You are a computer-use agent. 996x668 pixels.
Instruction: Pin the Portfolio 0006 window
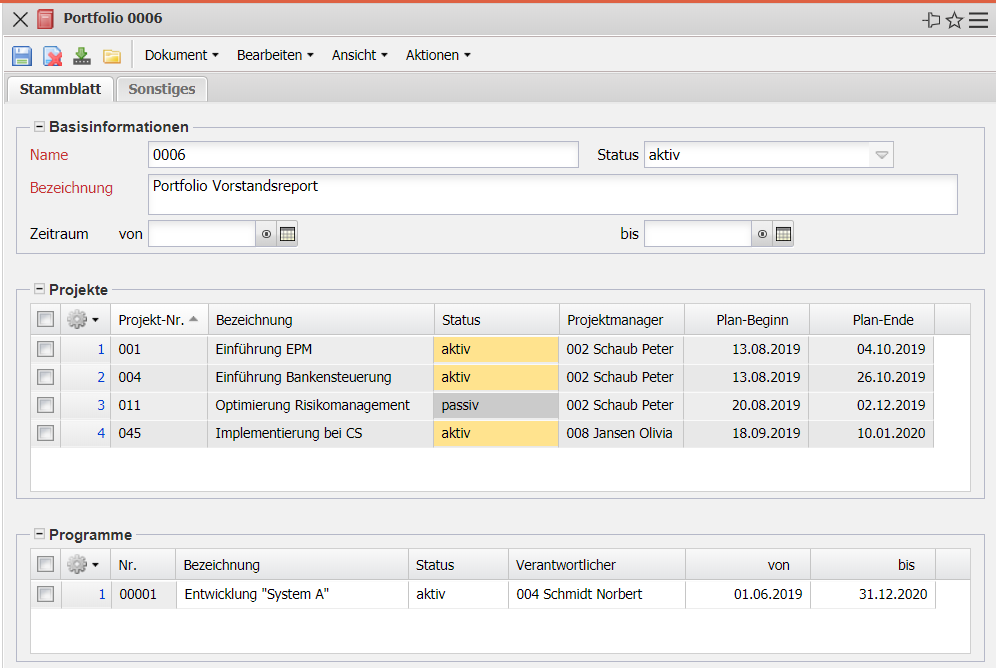tap(931, 19)
